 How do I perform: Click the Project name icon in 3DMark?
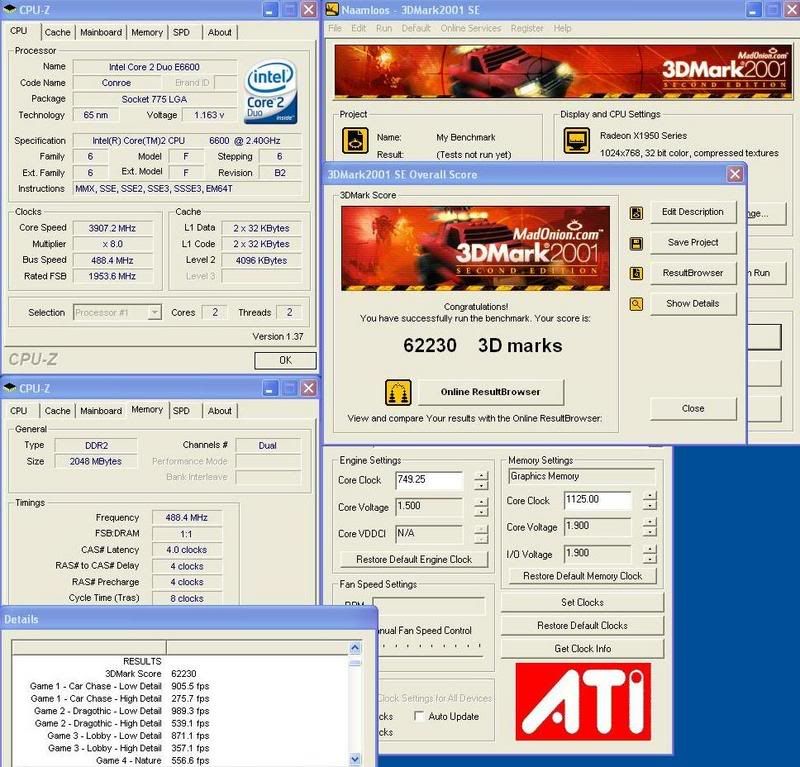click(355, 140)
